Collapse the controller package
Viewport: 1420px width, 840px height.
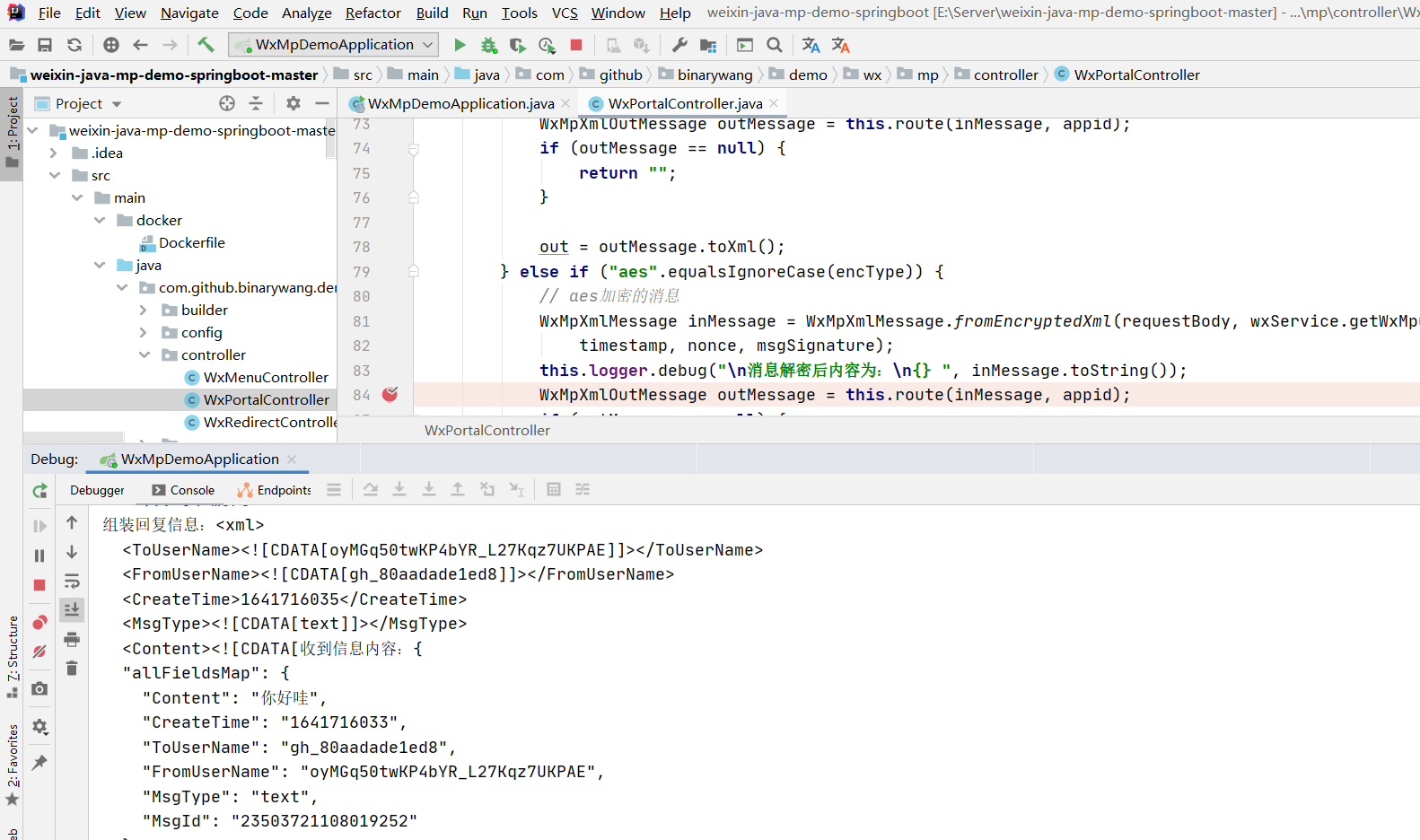tap(144, 354)
